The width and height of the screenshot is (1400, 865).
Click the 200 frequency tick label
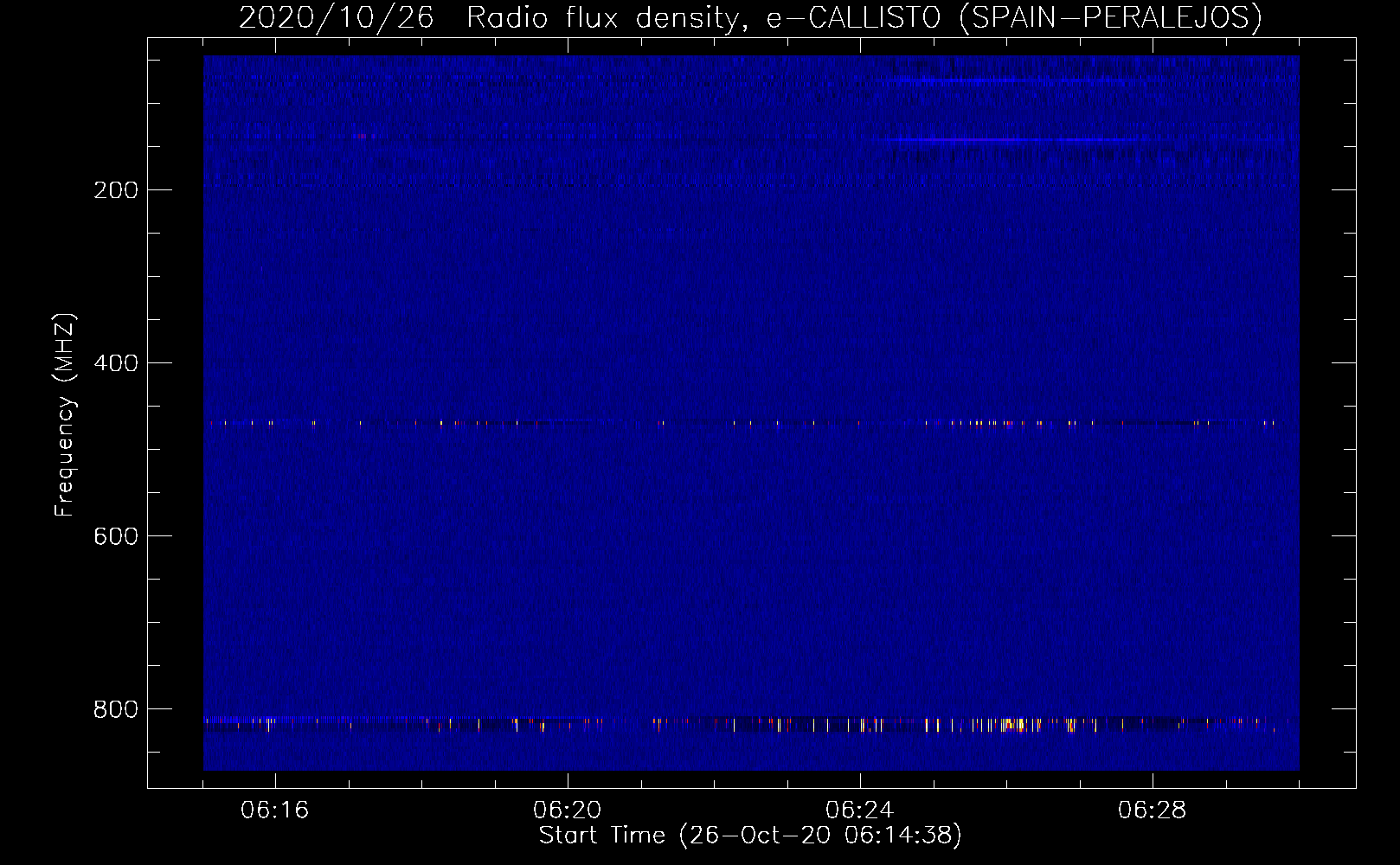116,190
